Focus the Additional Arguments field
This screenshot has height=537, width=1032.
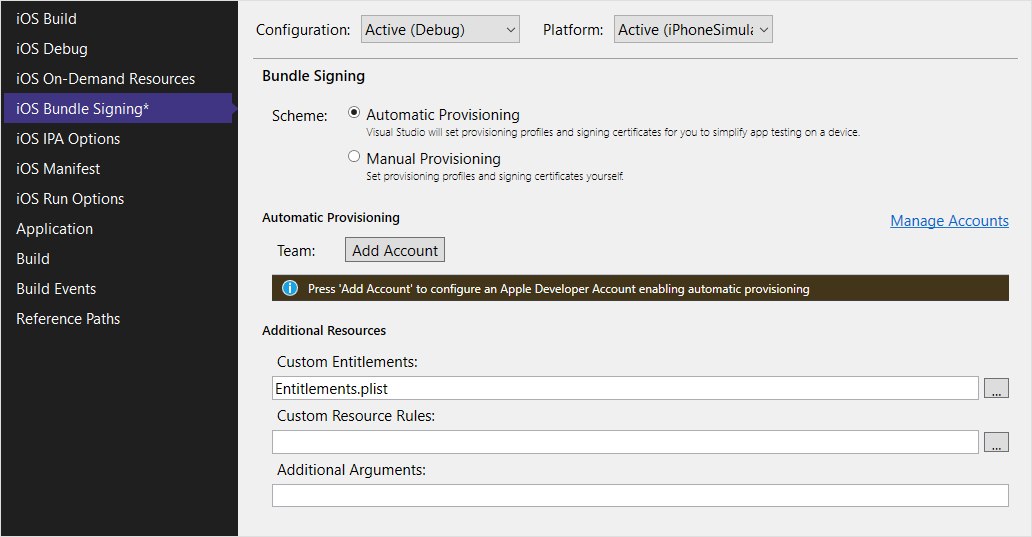coord(640,496)
